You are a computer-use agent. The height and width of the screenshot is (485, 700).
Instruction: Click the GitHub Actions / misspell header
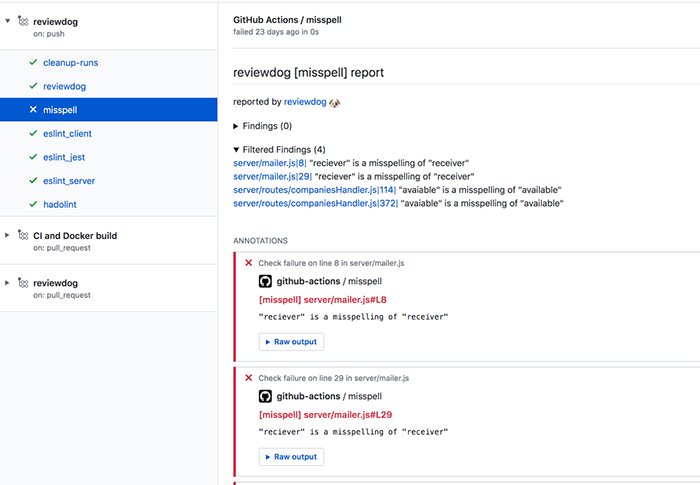click(x=288, y=20)
